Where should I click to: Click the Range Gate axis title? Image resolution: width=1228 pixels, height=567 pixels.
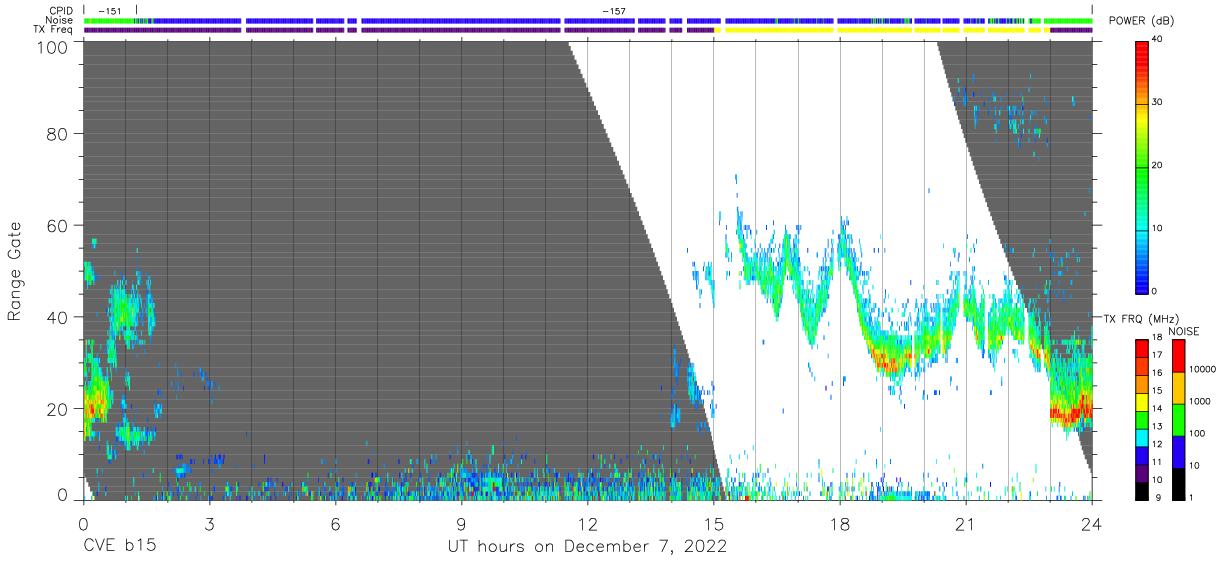(15, 271)
